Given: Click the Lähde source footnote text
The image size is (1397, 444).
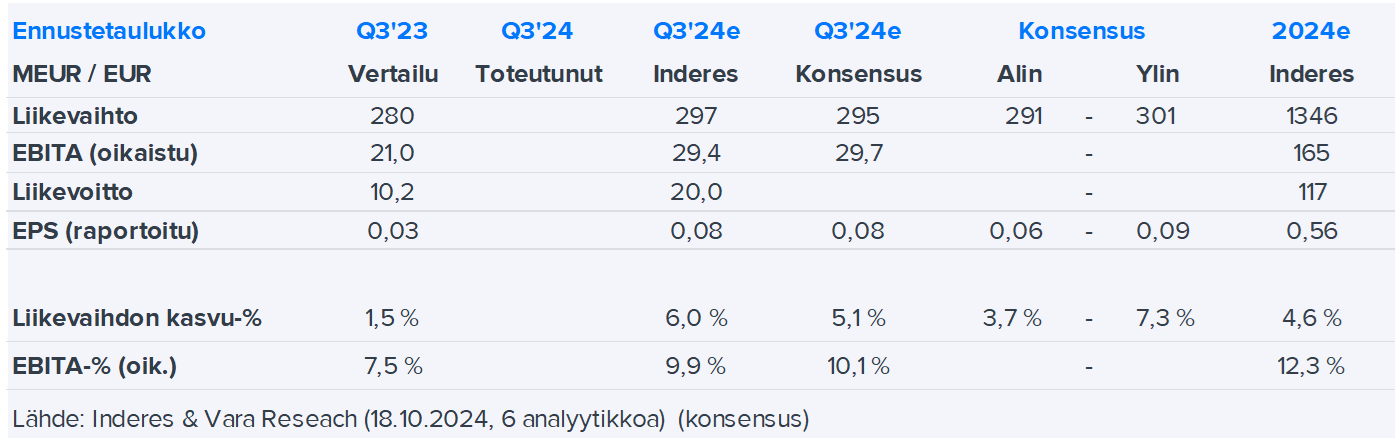Looking at the screenshot, I should click(x=410, y=419).
